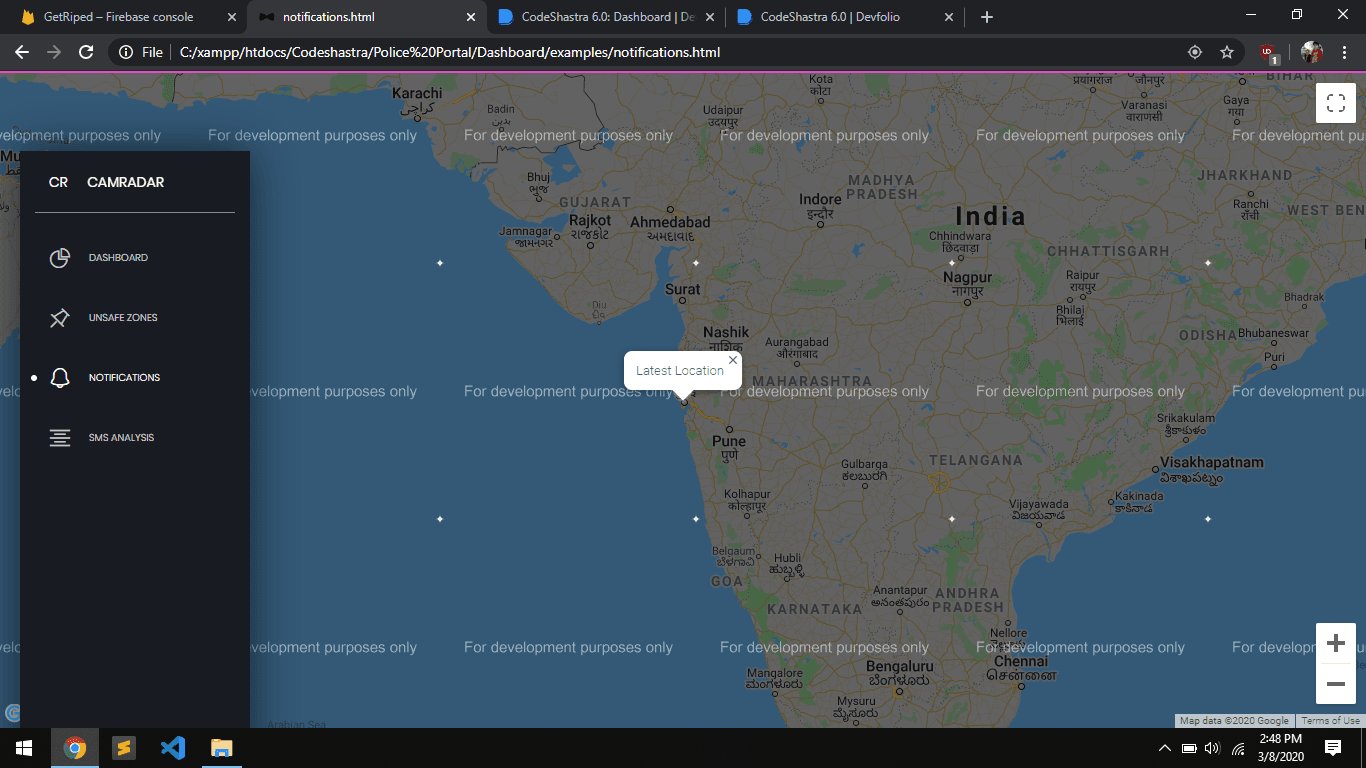Click the location target icon in address bar
Viewport: 1366px width, 768px height.
click(1195, 52)
